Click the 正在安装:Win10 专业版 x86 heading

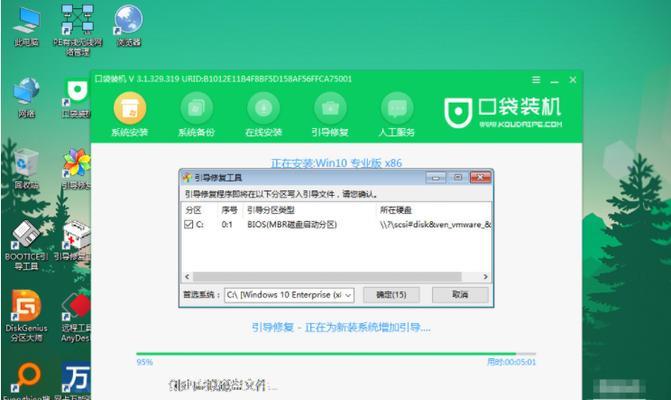click(x=336, y=163)
